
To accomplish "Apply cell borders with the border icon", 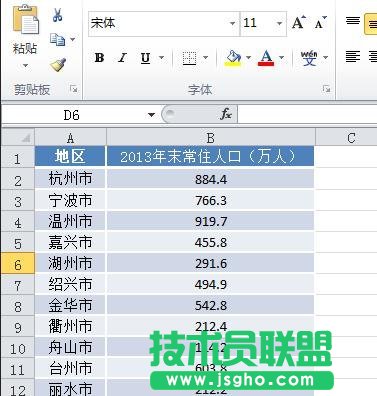I will pyautogui.click(x=189, y=58).
